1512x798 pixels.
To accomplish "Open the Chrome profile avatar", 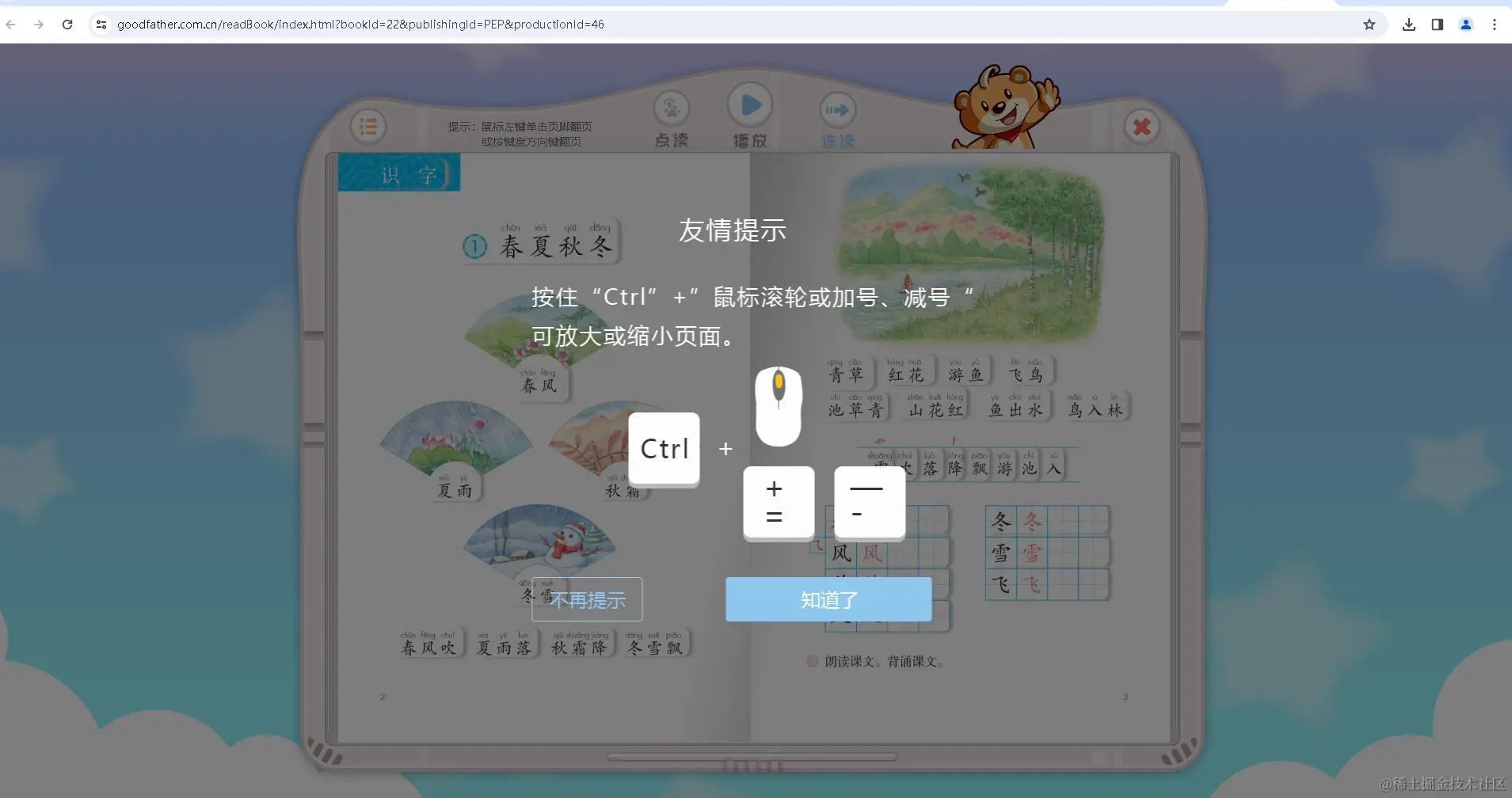I will (x=1465, y=25).
